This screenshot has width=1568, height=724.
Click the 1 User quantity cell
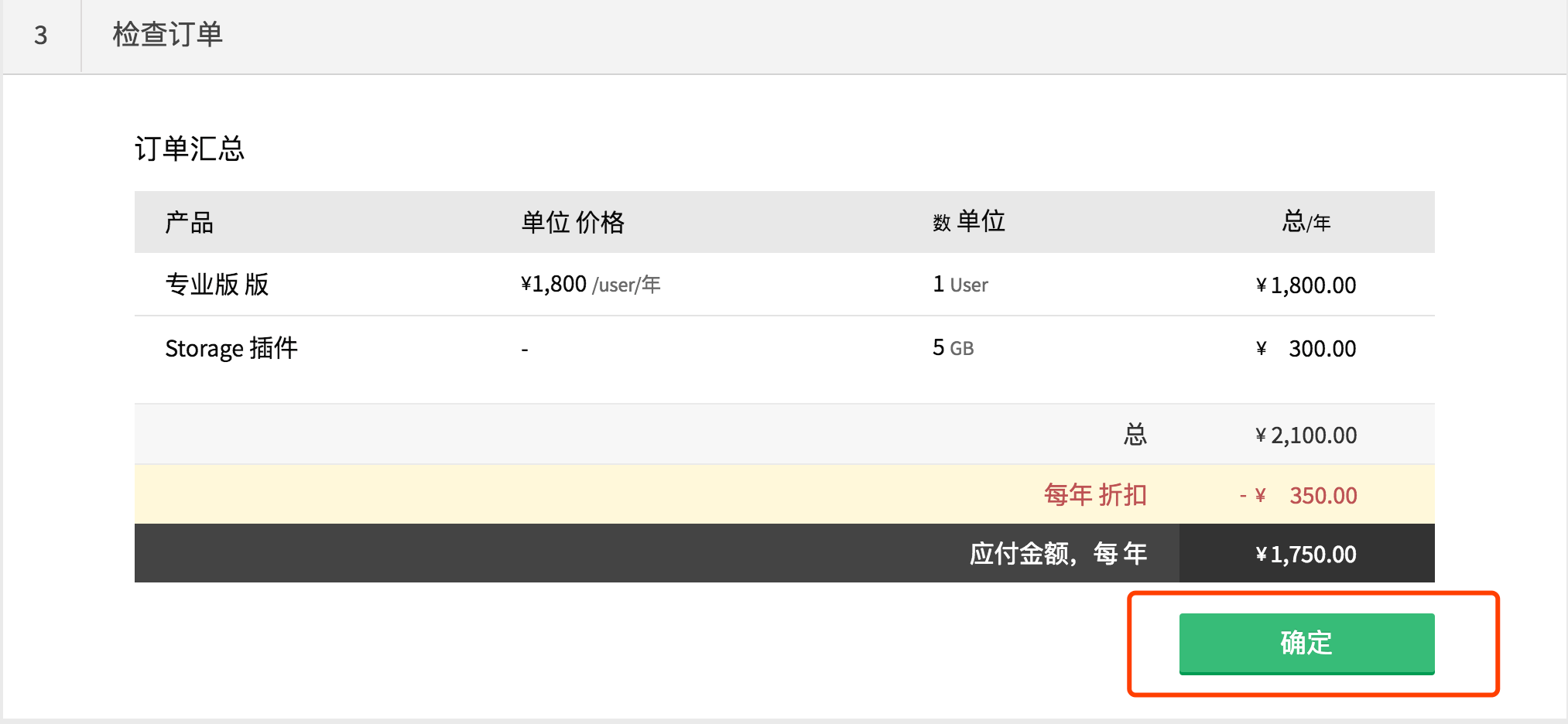960,285
